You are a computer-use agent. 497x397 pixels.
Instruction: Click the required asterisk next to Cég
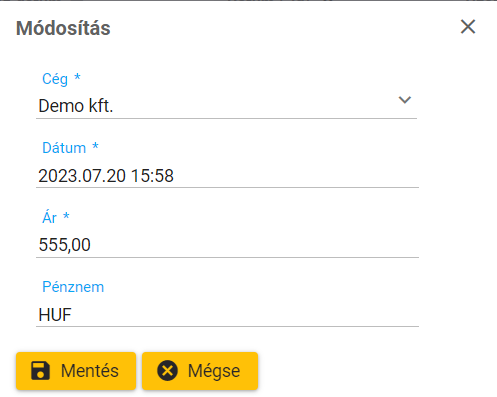coord(77,77)
